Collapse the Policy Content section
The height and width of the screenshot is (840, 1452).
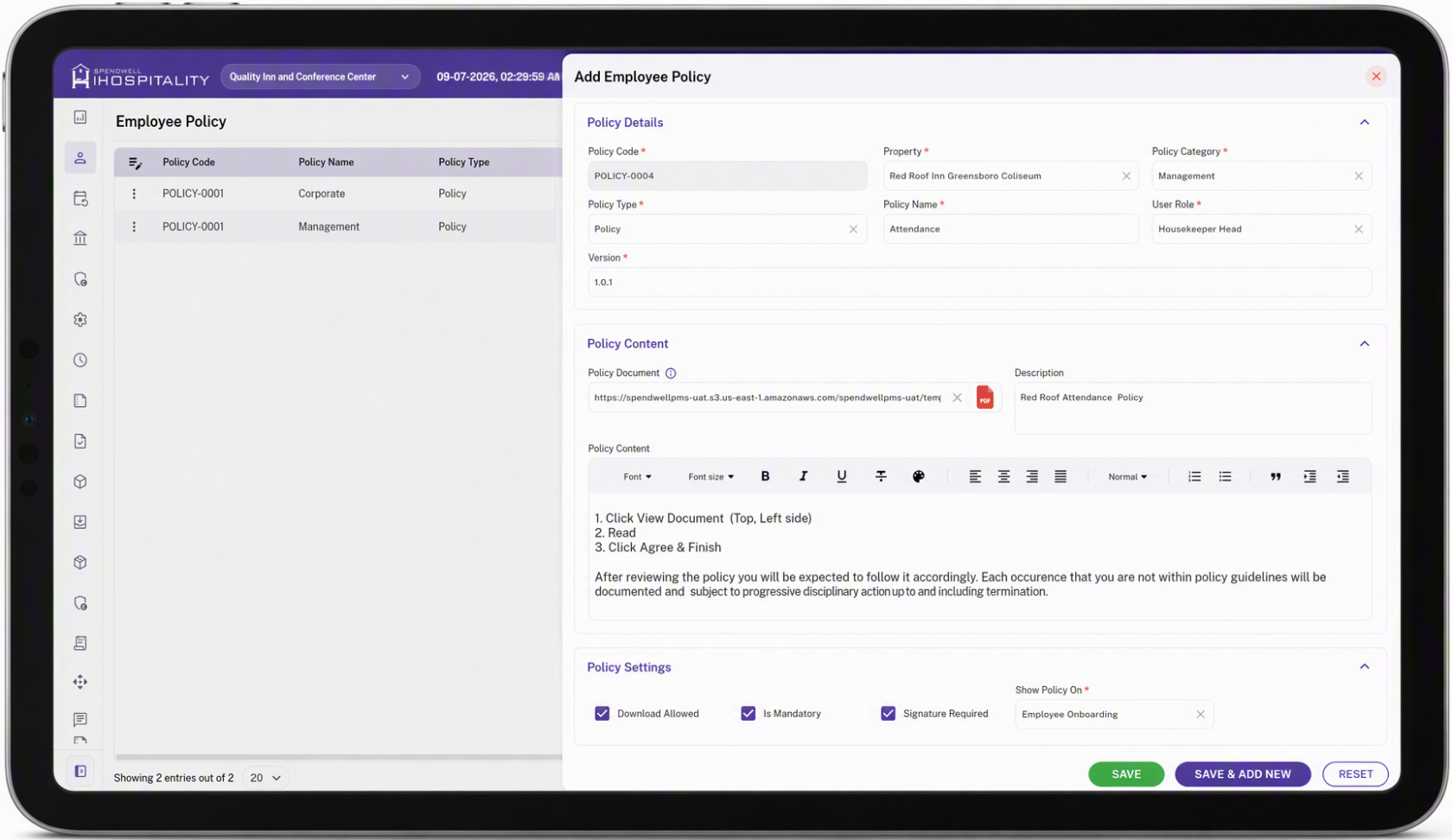(x=1365, y=344)
